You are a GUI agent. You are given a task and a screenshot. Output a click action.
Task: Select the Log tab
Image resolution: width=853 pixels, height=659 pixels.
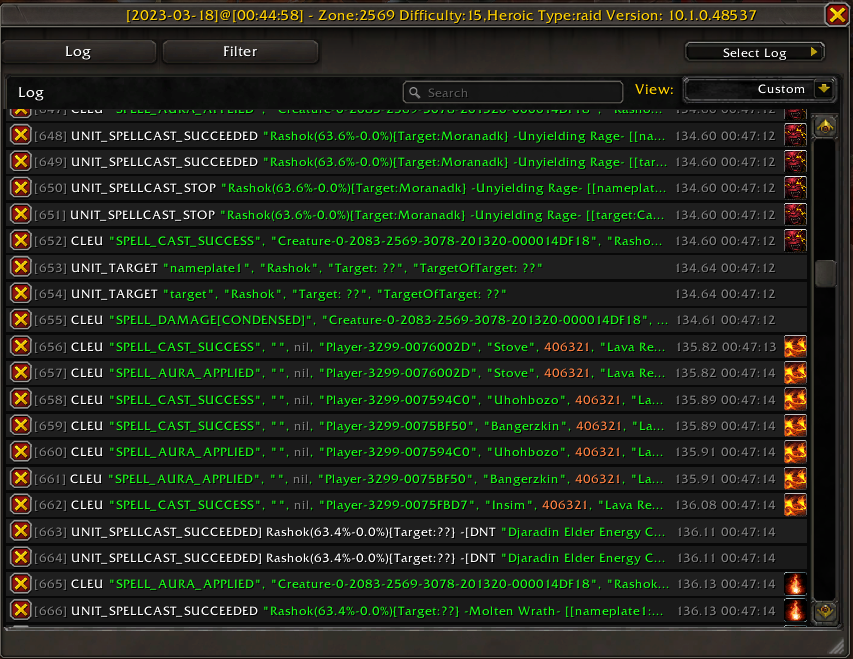coord(79,51)
